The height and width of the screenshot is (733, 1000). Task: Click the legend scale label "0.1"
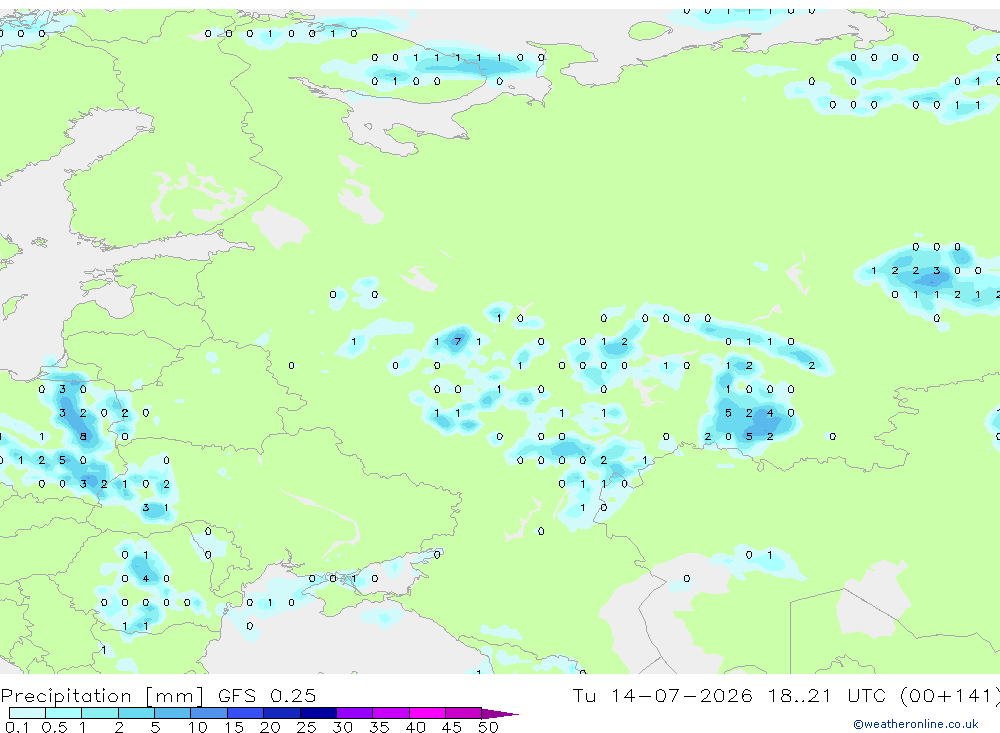point(17,727)
